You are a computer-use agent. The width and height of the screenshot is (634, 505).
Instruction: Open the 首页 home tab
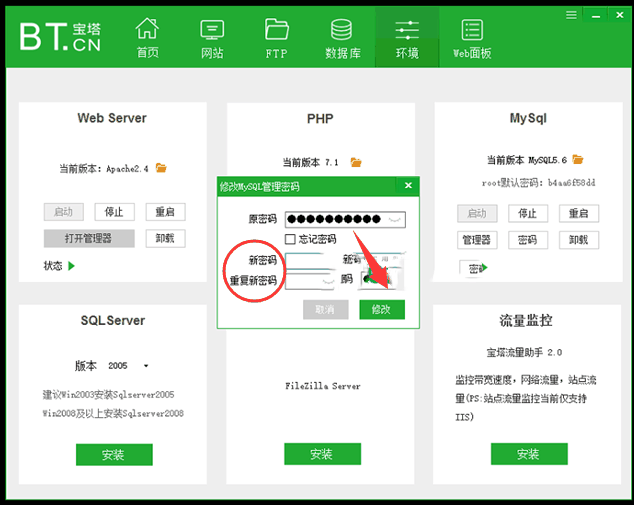[x=147, y=38]
